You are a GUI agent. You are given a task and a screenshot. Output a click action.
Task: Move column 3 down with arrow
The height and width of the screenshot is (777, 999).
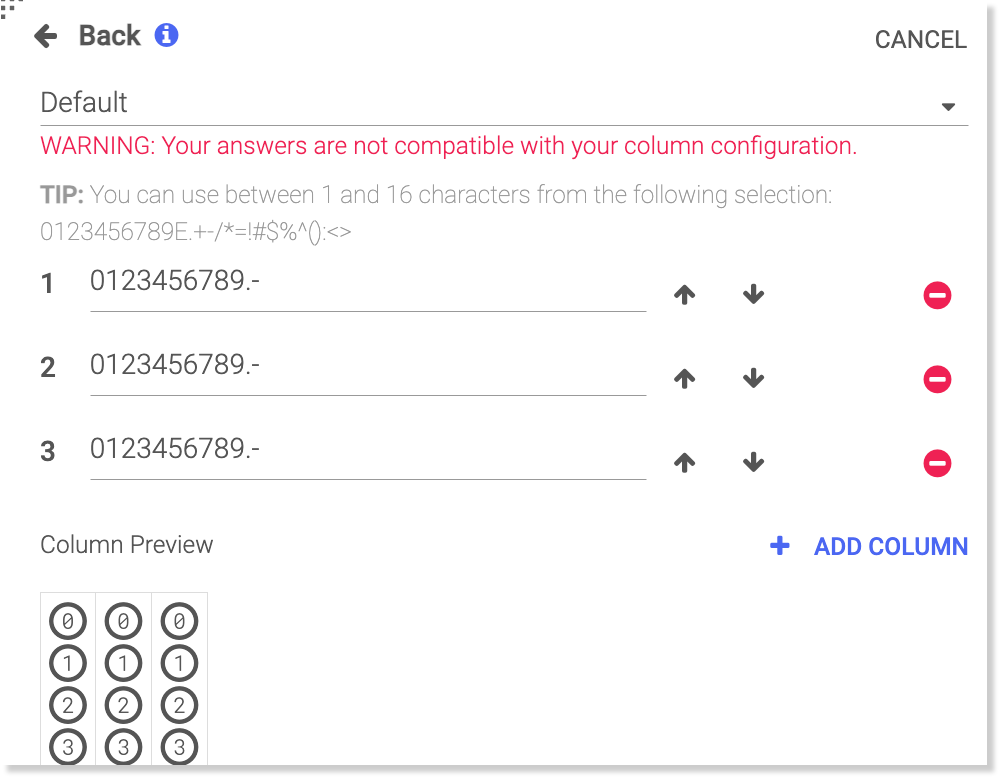point(754,463)
